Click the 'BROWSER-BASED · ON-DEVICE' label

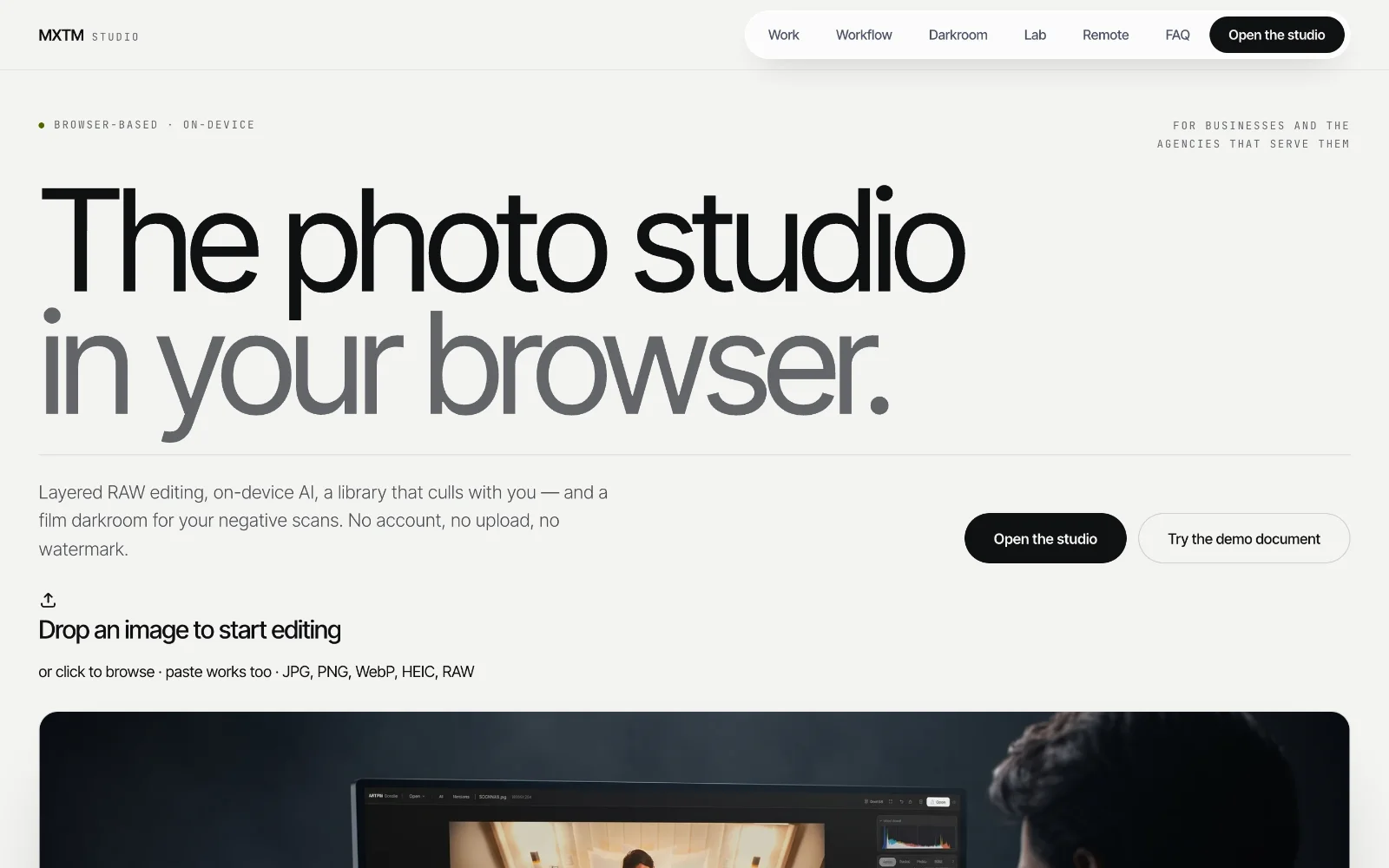147,125
